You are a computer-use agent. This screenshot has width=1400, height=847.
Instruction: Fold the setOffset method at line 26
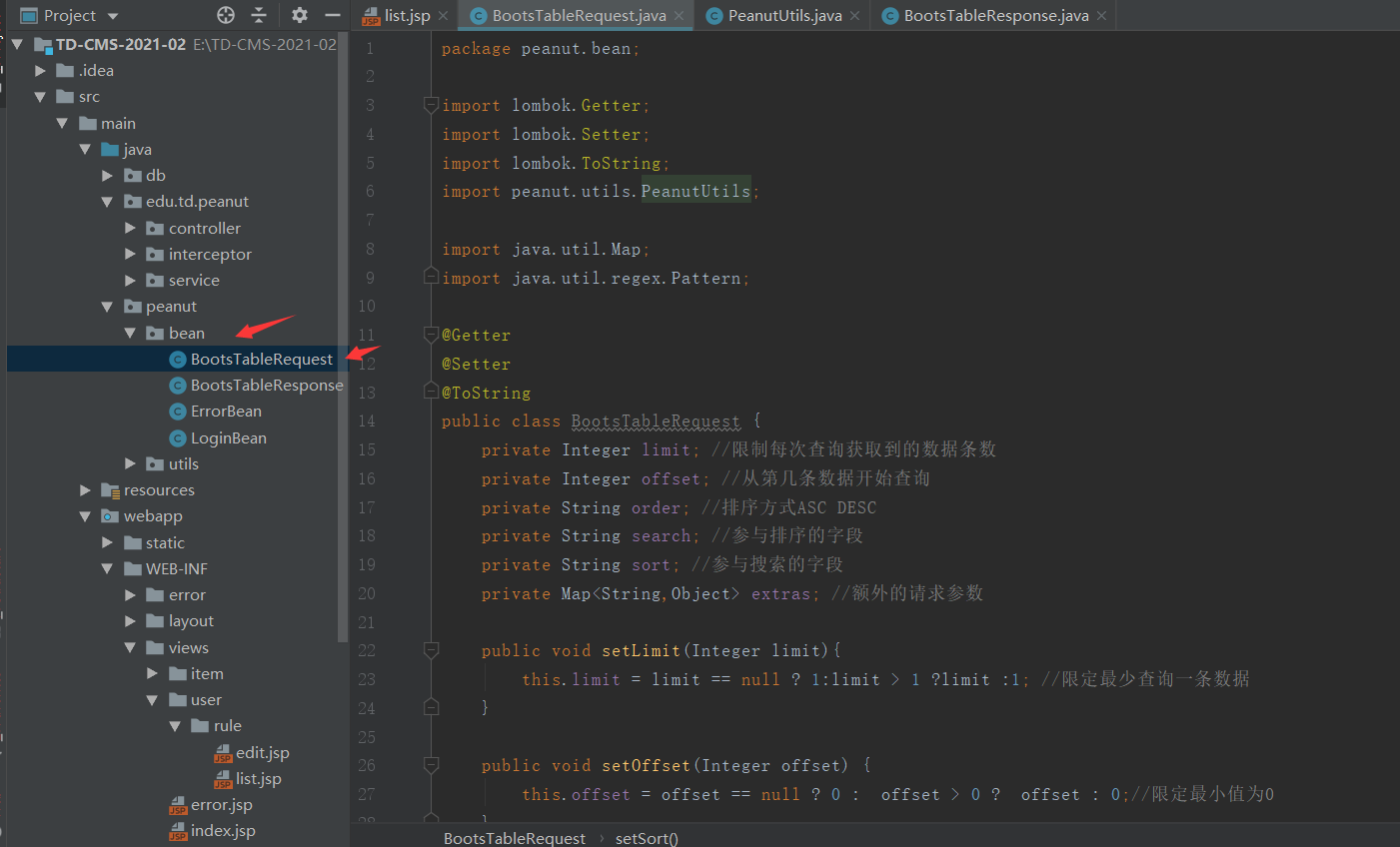(431, 765)
